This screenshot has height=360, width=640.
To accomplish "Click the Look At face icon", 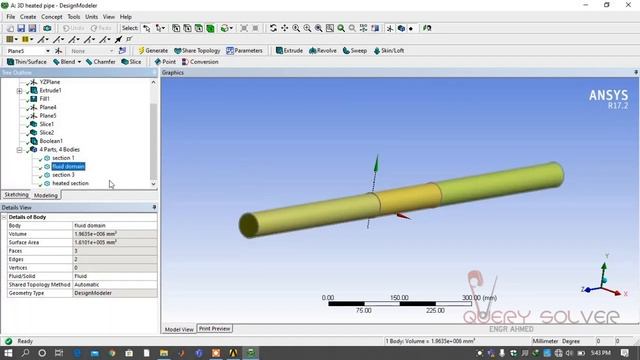I will point(427,28).
